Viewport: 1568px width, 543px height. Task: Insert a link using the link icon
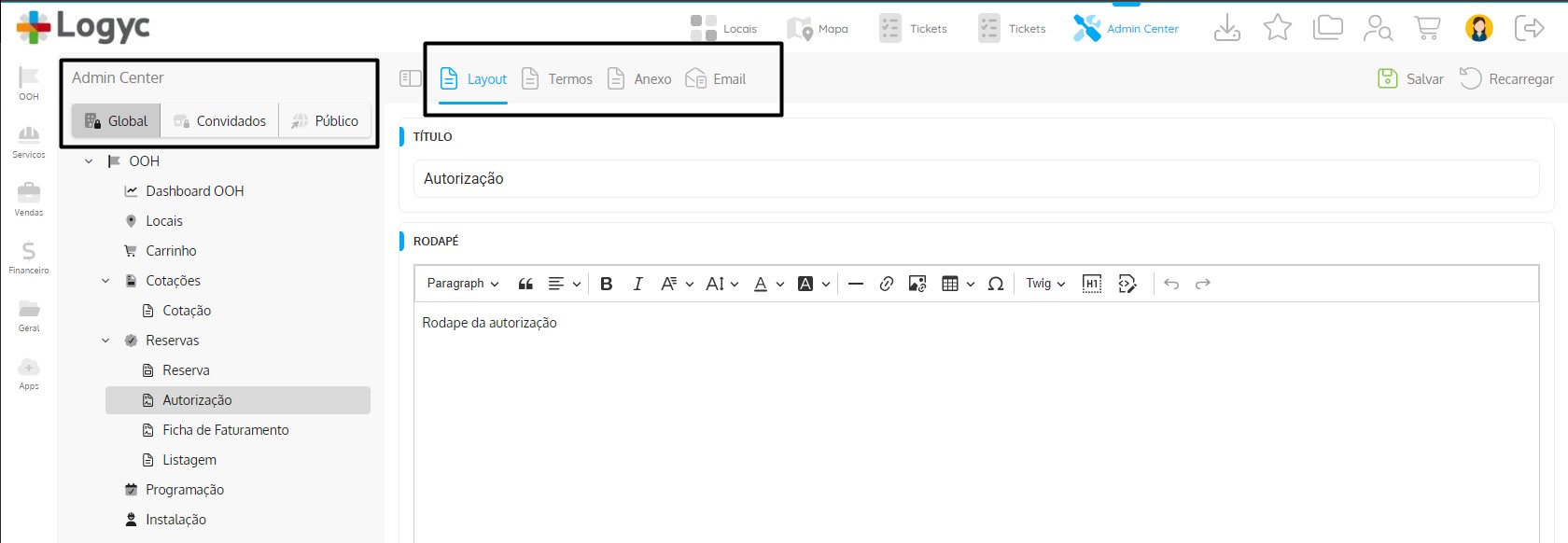pyautogui.click(x=886, y=284)
